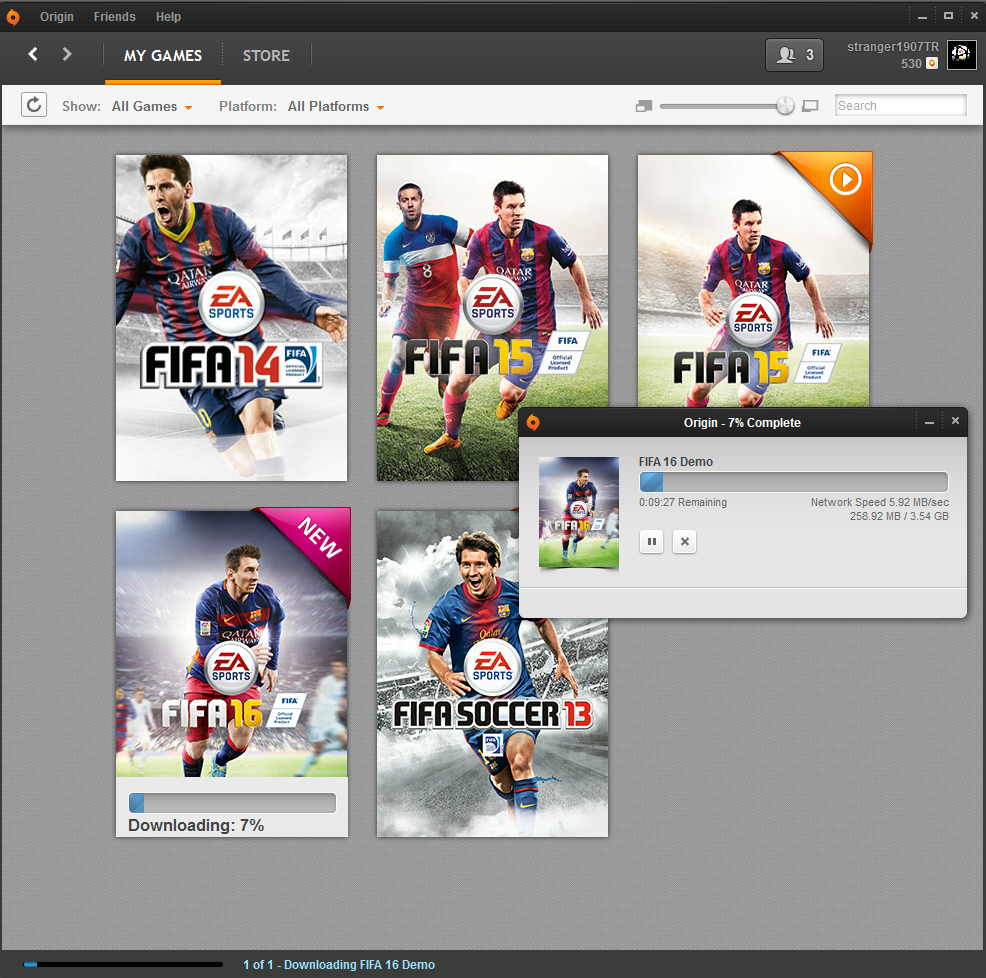Switch to the My Games tab

click(163, 56)
